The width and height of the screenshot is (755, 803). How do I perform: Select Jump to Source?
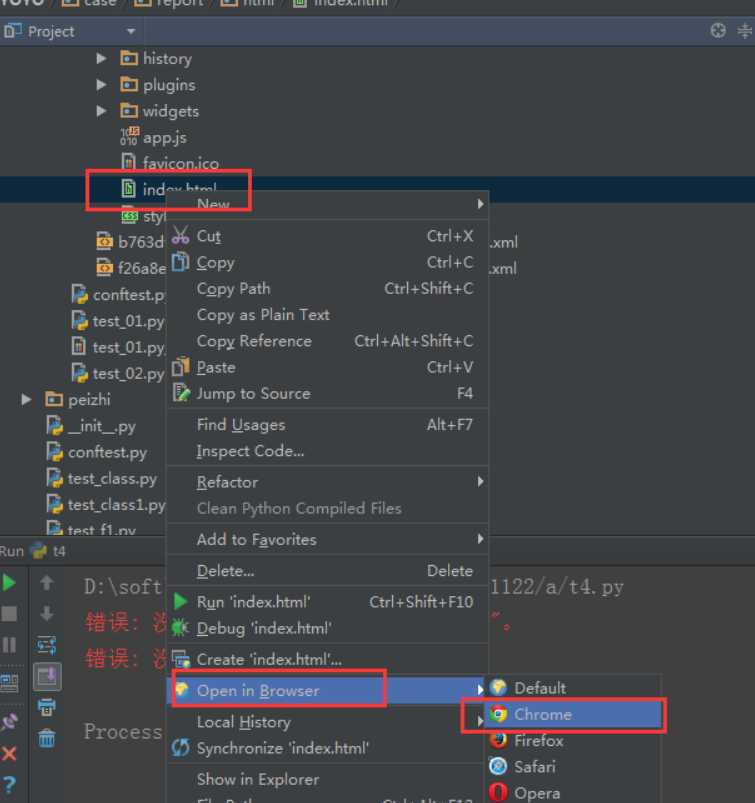328,393
